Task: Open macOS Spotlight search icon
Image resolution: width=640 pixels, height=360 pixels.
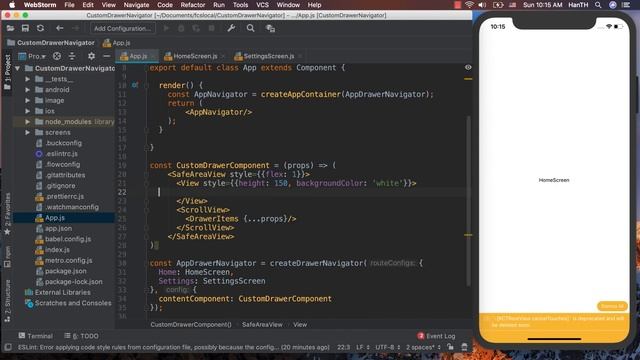Action: [598, 5]
